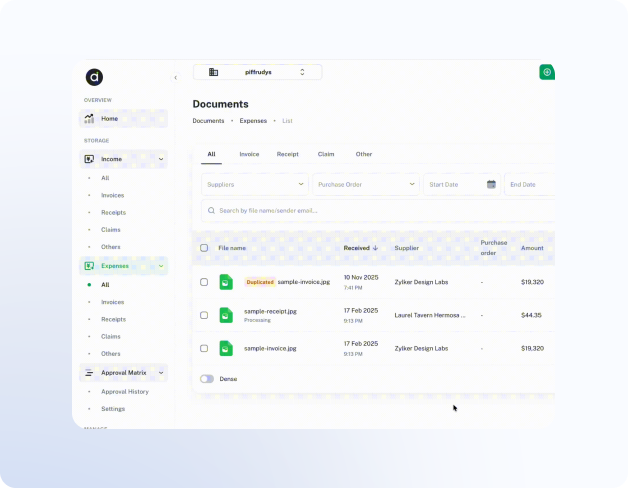The image size is (628, 488).
Task: Click the Home chart icon
Action: 89,118
